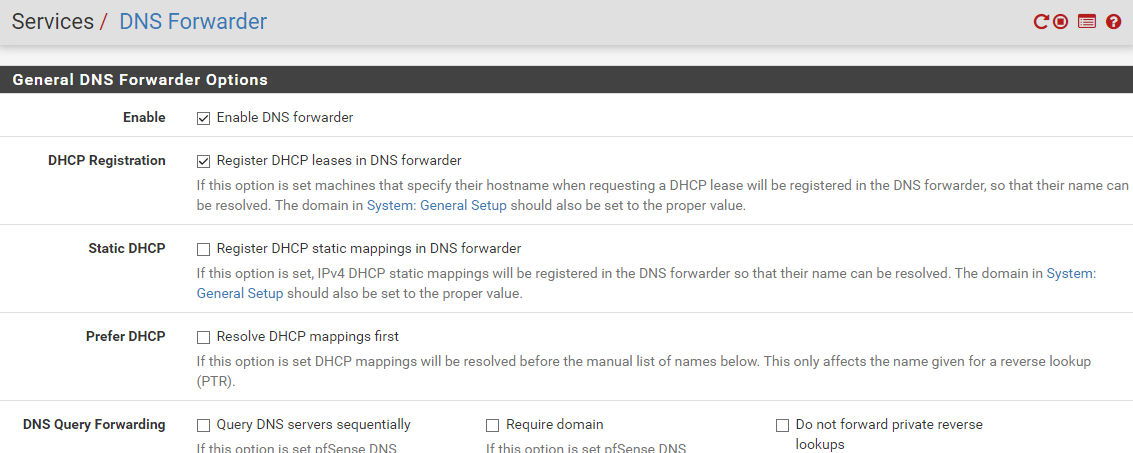Click the Prefer DHCP row label
The width and height of the screenshot is (1133, 453).
point(125,337)
